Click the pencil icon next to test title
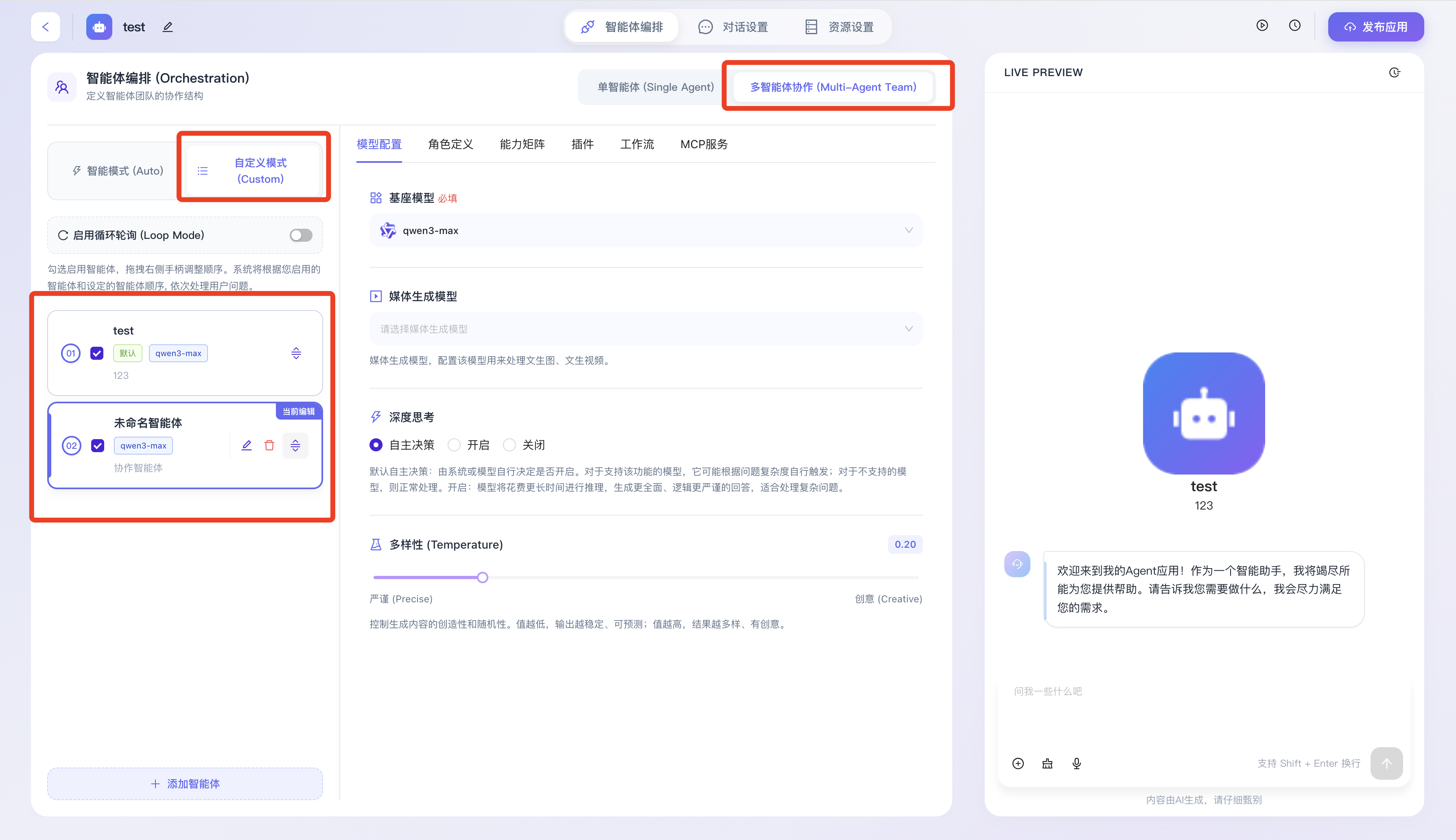 168,27
